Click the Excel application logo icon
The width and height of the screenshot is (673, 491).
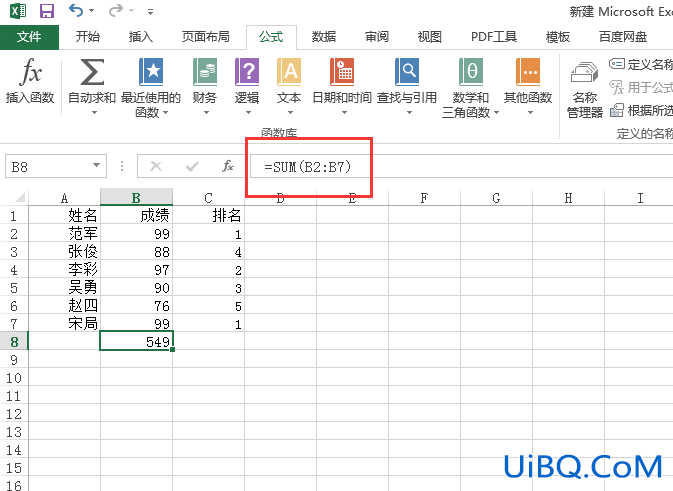pos(18,11)
